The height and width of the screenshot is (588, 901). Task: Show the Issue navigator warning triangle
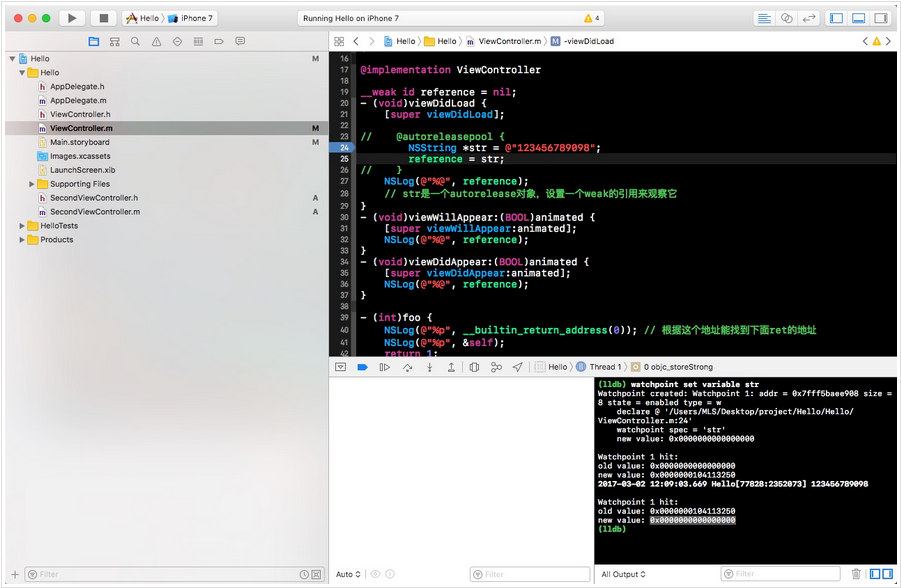tap(156, 42)
